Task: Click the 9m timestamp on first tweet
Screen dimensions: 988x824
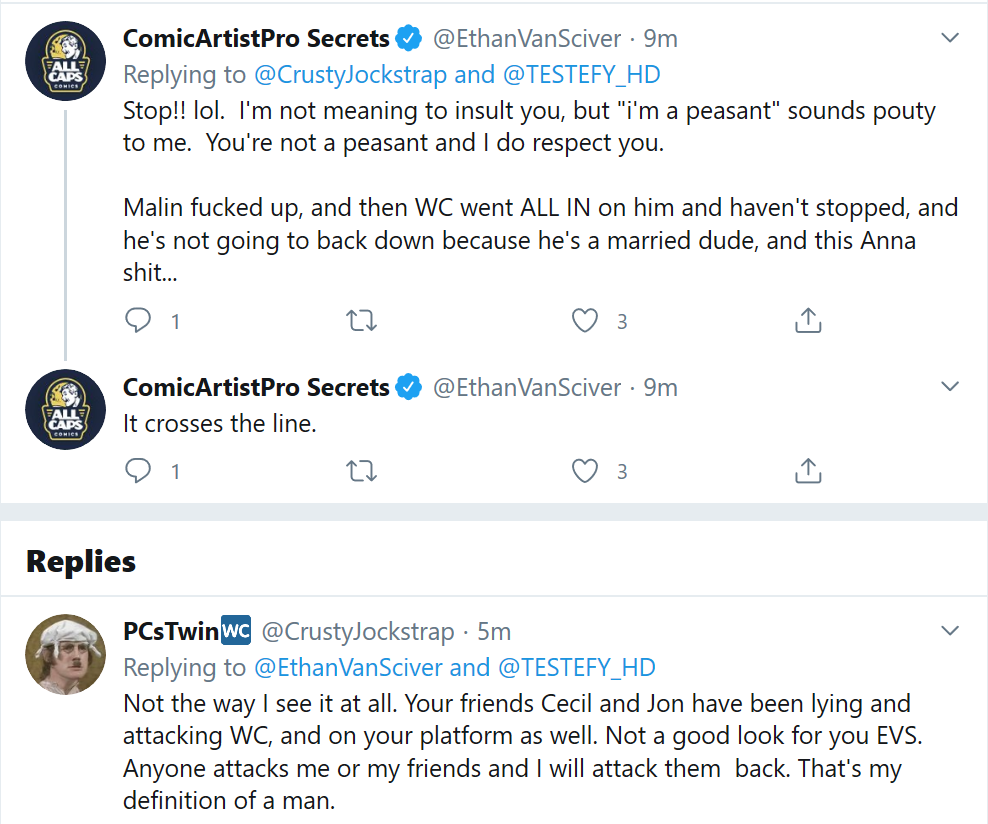Action: (660, 39)
